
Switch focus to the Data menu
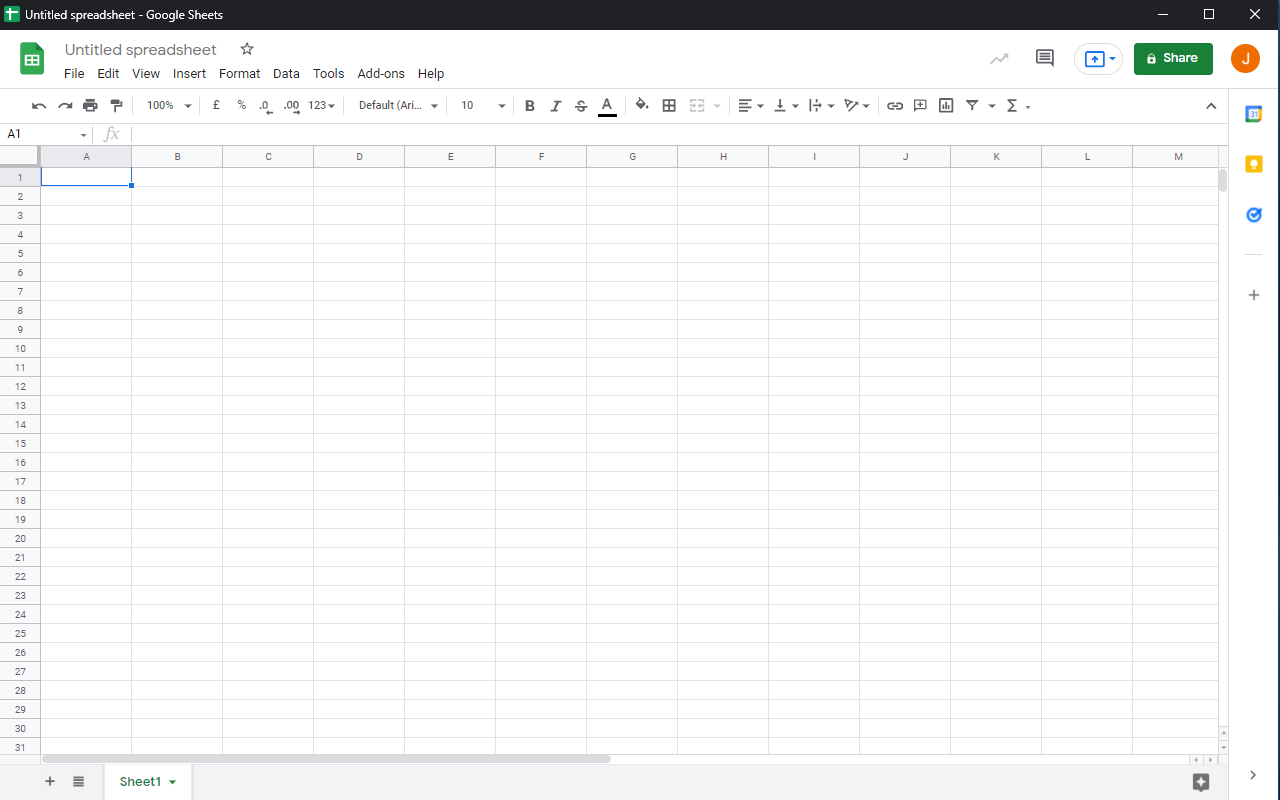click(x=286, y=73)
